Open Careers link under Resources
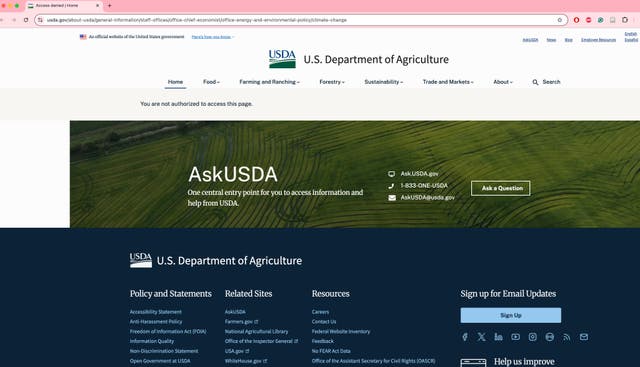 tap(320, 312)
